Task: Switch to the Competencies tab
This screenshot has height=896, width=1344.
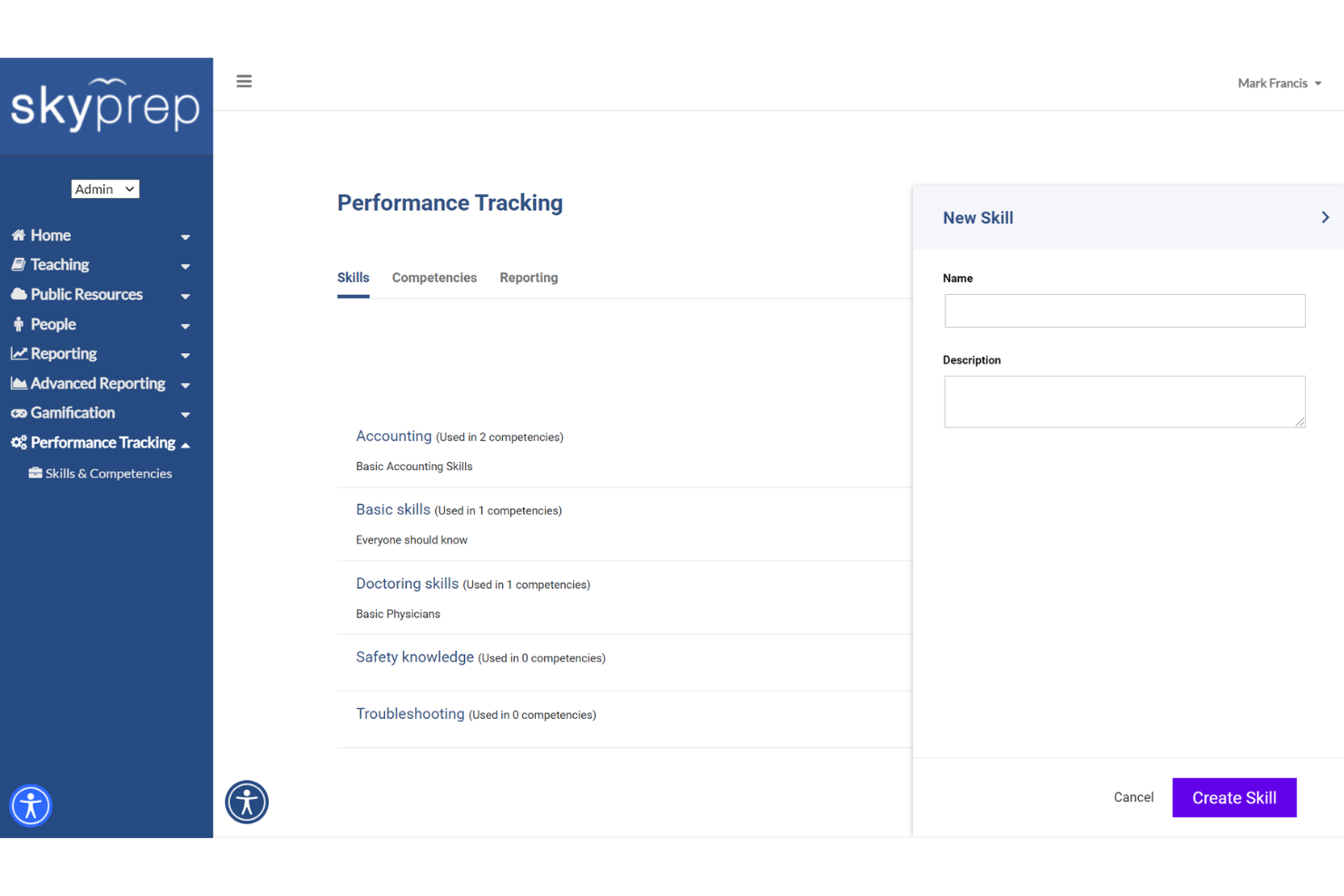Action: 434,277
